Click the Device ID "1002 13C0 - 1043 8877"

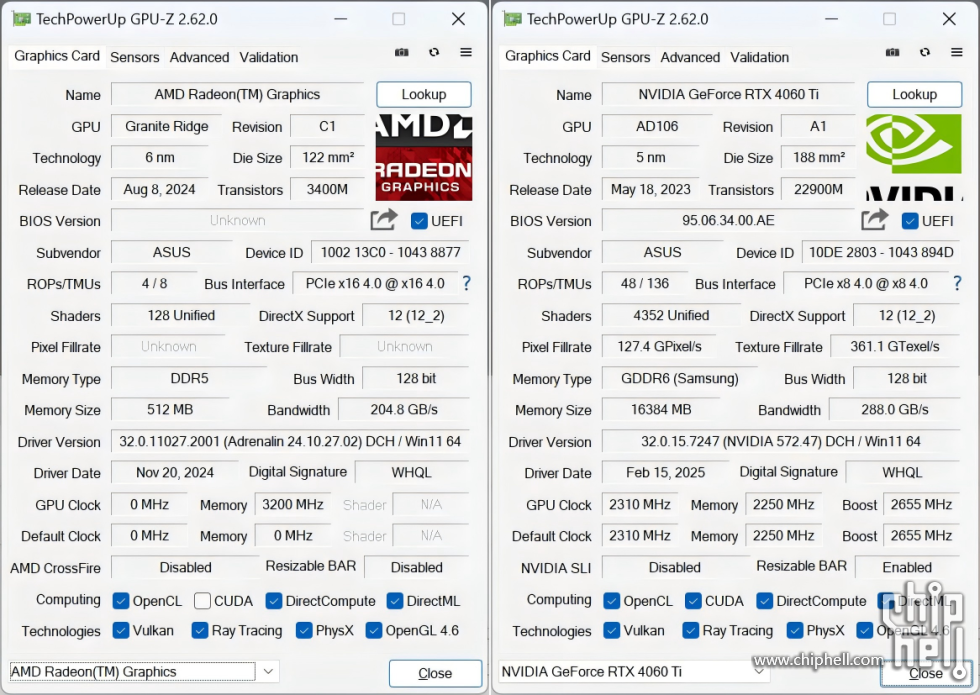(391, 252)
